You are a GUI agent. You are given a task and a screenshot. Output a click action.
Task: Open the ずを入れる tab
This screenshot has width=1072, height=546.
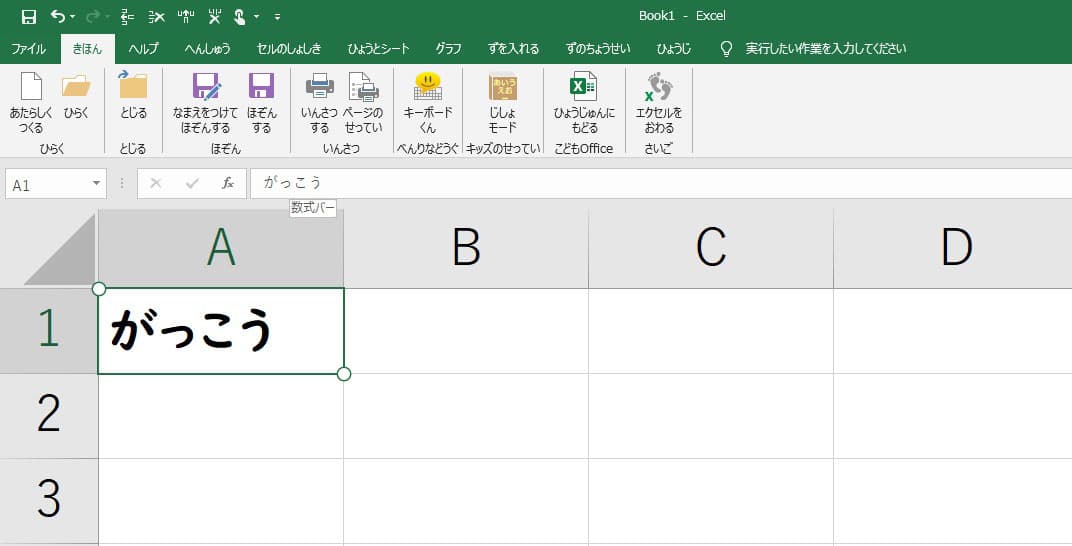click(513, 49)
